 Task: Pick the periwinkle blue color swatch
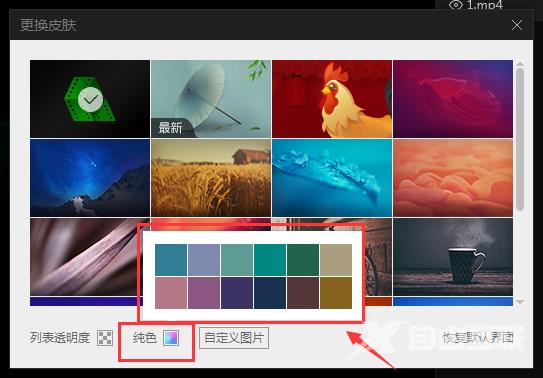pos(204,260)
